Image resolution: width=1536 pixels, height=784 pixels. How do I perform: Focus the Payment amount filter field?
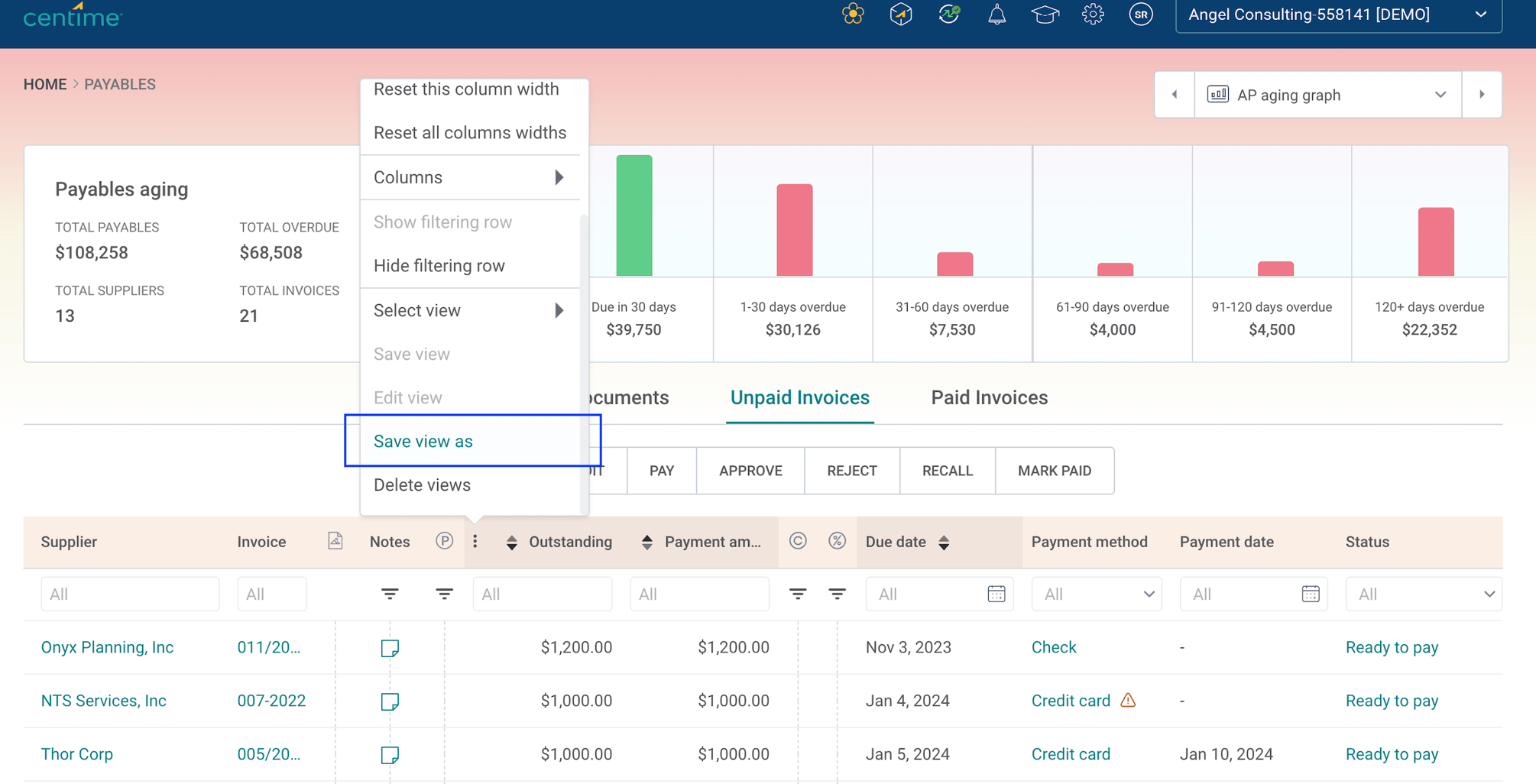pyautogui.click(x=699, y=594)
